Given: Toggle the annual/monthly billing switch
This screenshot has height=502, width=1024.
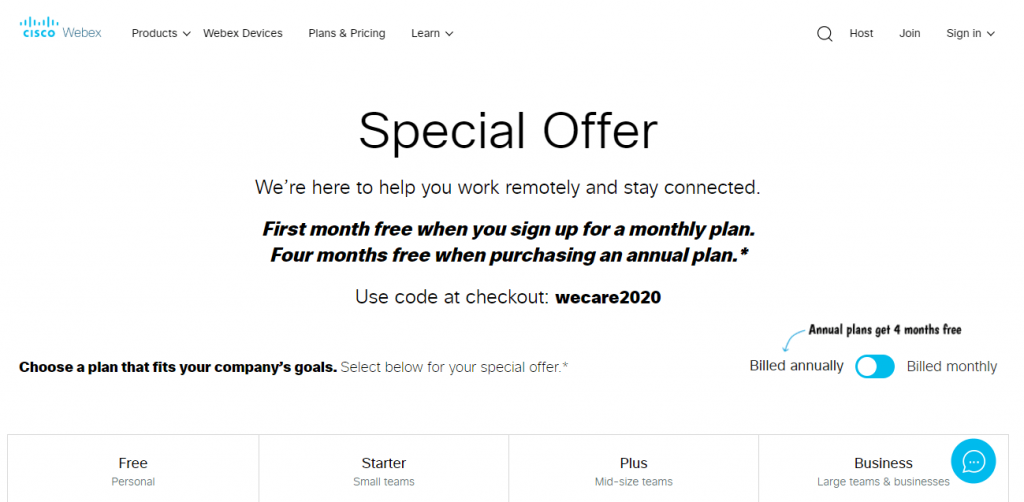Looking at the screenshot, I should pyautogui.click(x=874, y=367).
